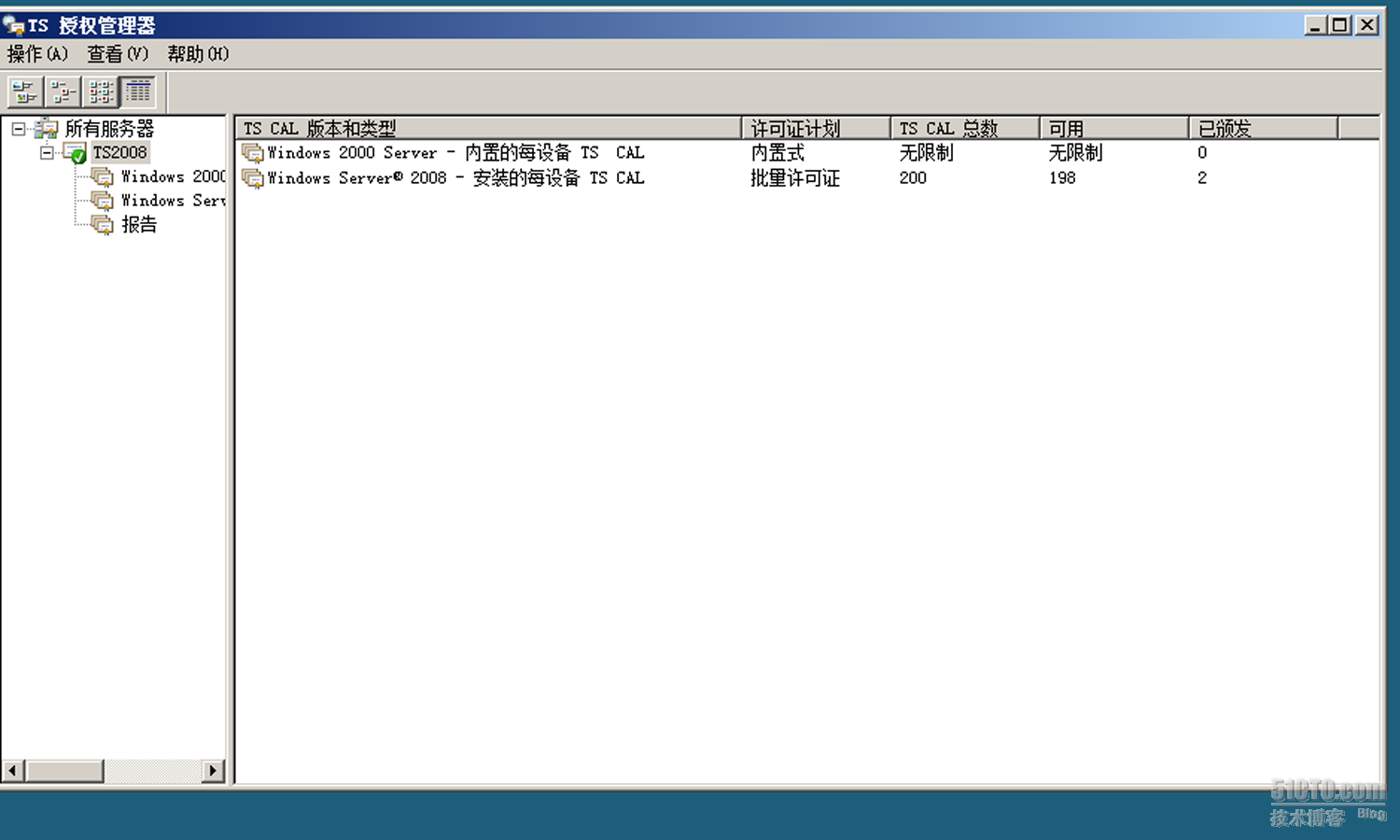Sort by TS CAL 版本和类型 column header
The height and width of the screenshot is (840, 1400).
pyautogui.click(x=489, y=129)
